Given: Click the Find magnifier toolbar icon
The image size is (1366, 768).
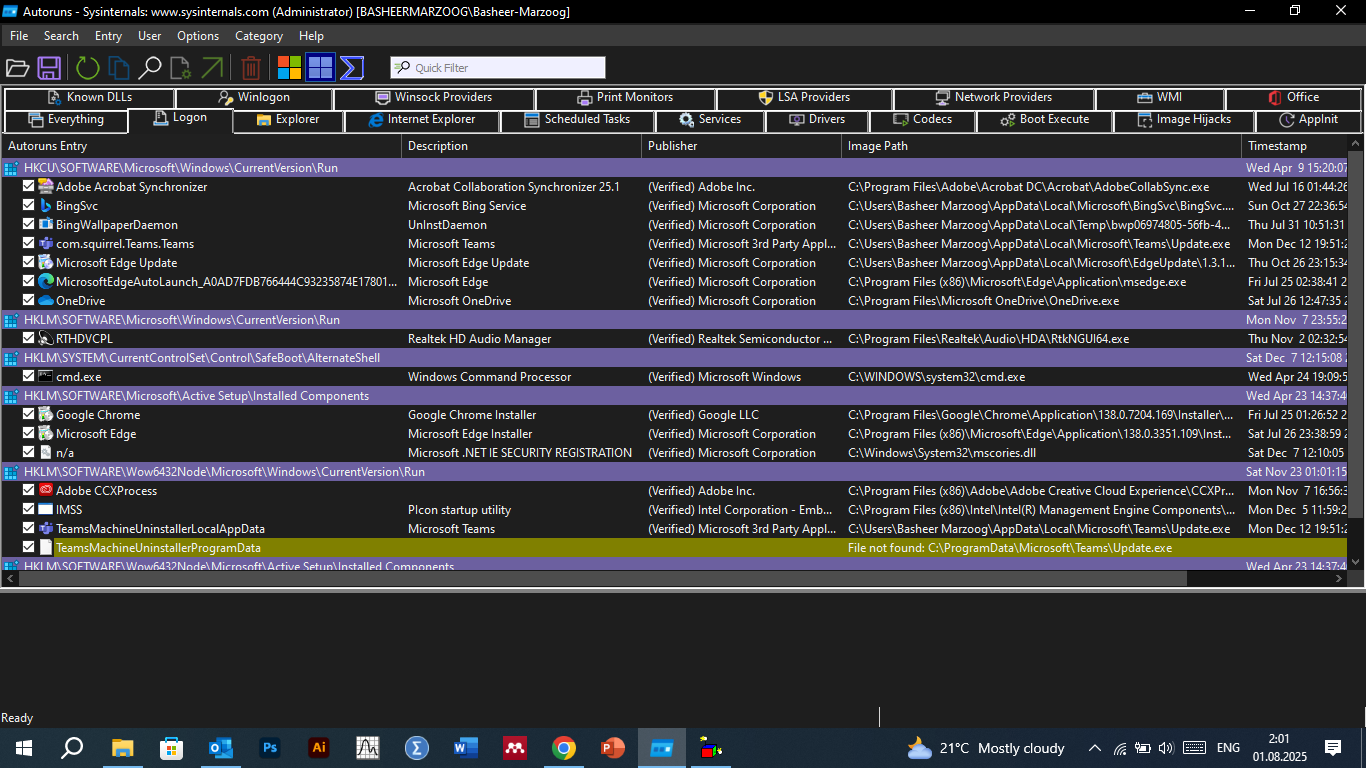Looking at the screenshot, I should click(150, 68).
